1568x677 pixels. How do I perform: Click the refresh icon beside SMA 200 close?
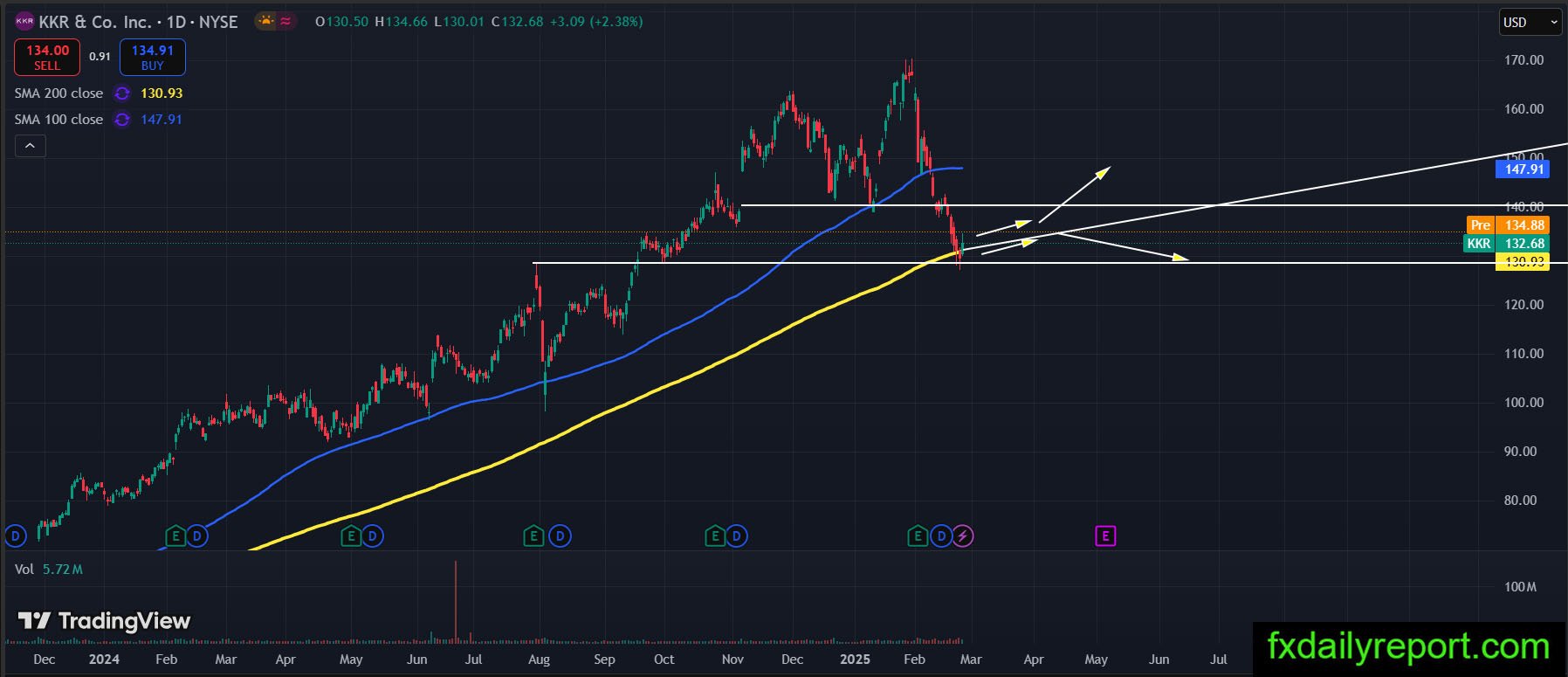pos(122,93)
